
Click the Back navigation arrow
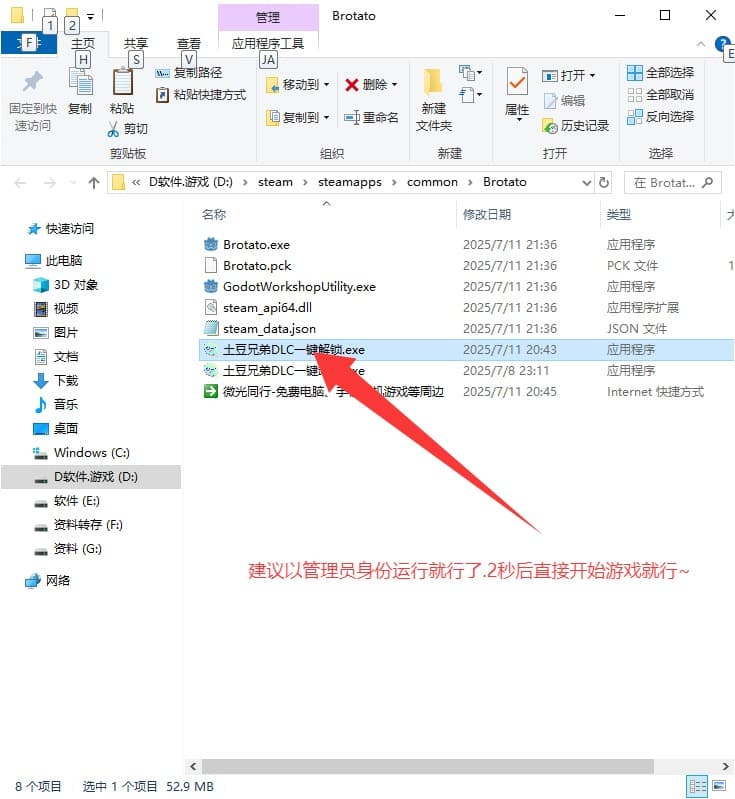coord(20,182)
